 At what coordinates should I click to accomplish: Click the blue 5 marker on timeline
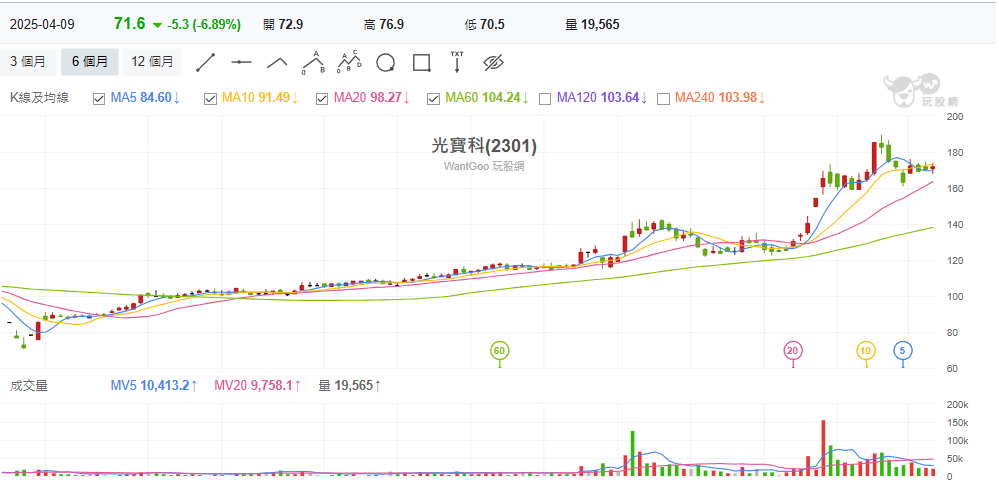point(902,350)
